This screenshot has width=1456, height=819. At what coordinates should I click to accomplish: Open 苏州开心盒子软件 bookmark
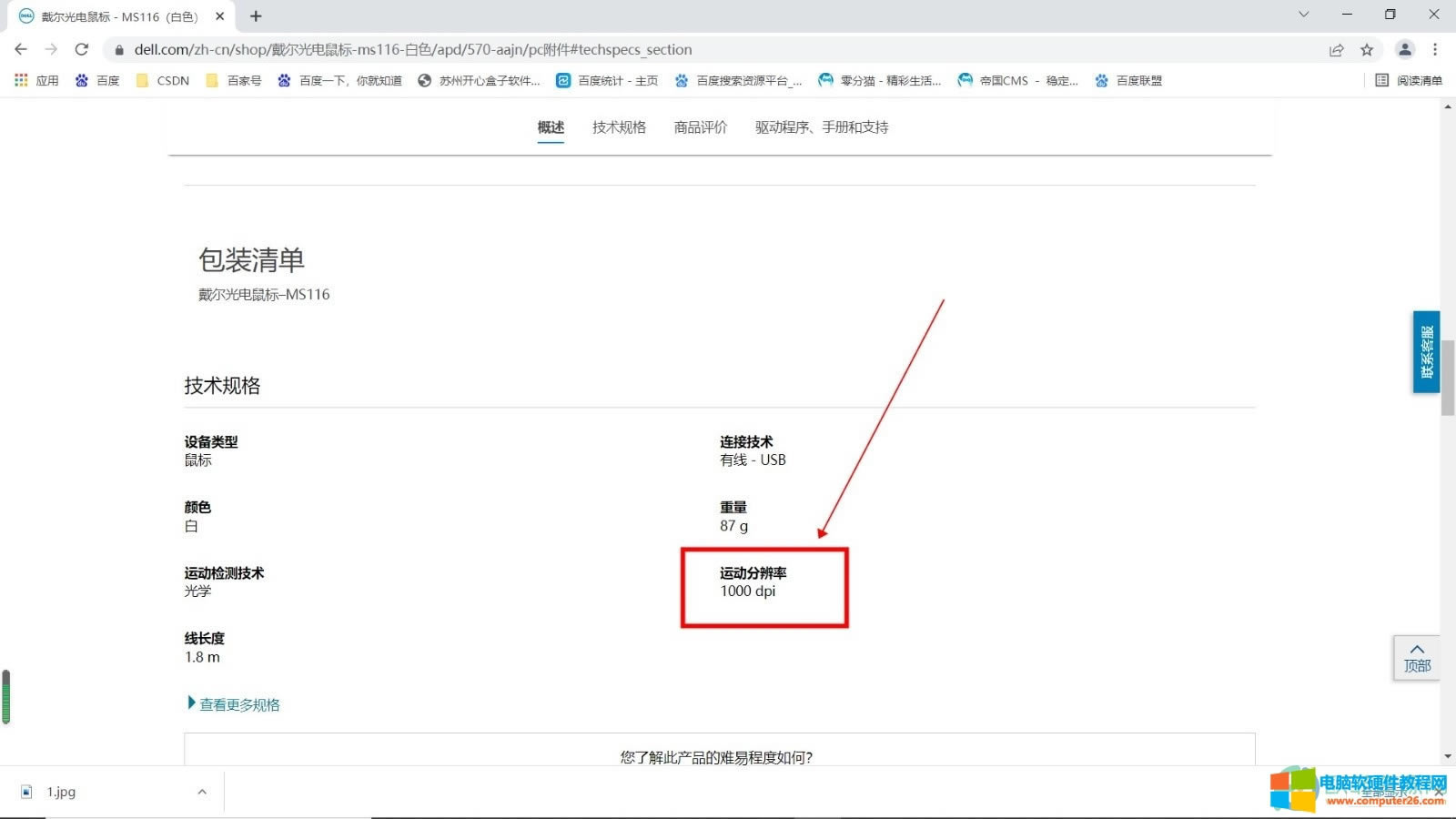pyautogui.click(x=479, y=80)
